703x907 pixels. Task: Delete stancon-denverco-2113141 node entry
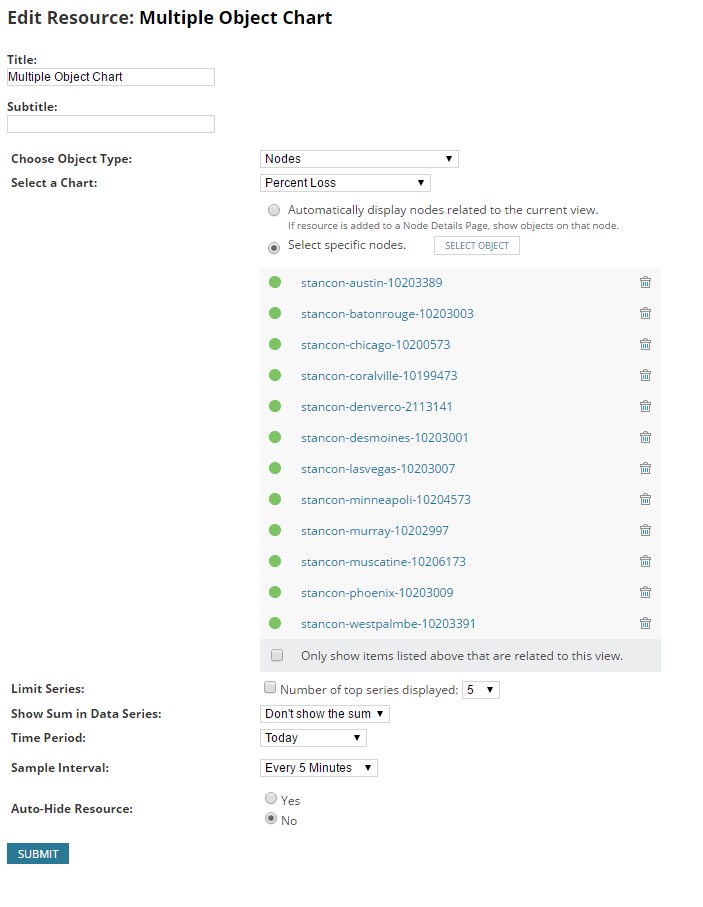(645, 406)
